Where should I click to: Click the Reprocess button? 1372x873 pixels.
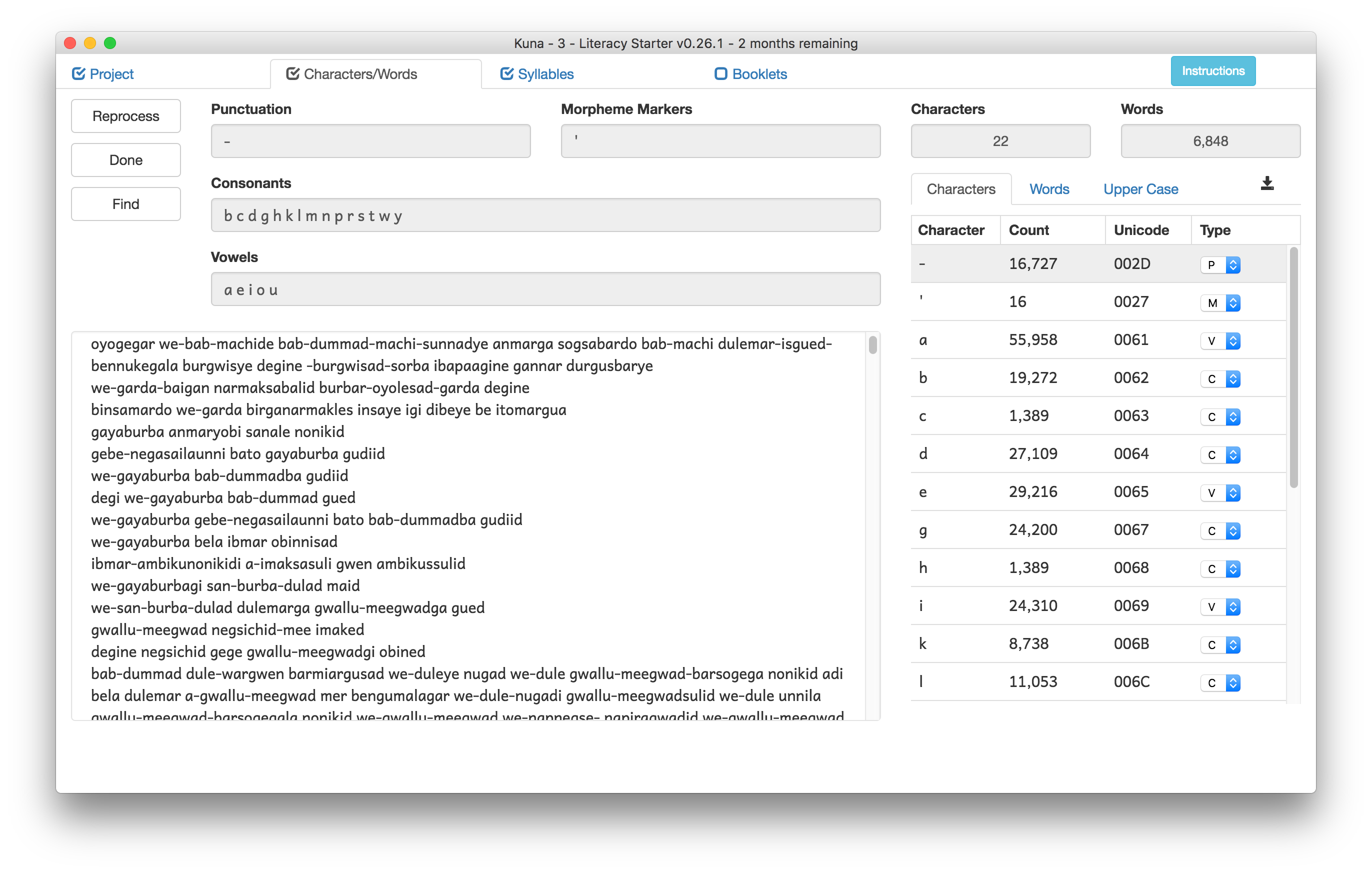(126, 115)
